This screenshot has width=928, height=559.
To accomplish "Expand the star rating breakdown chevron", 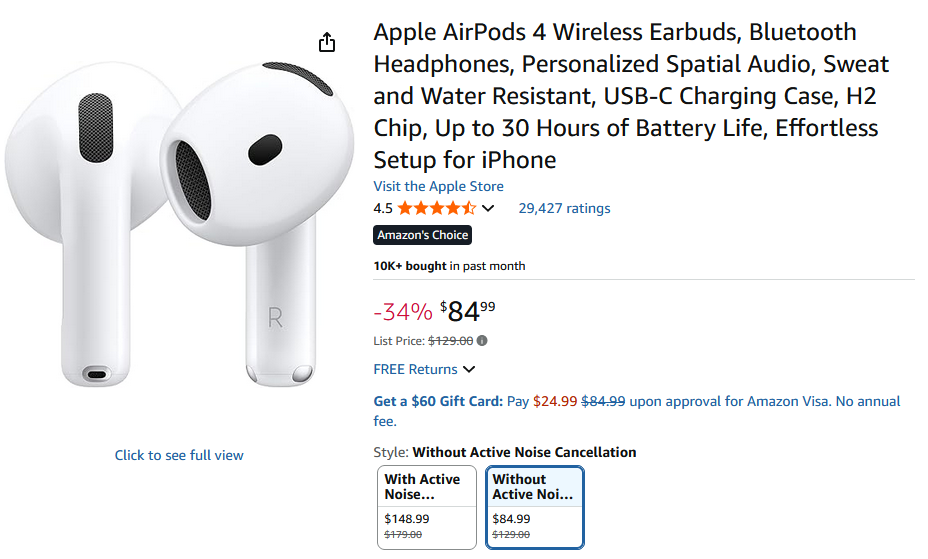I will (x=488, y=209).
